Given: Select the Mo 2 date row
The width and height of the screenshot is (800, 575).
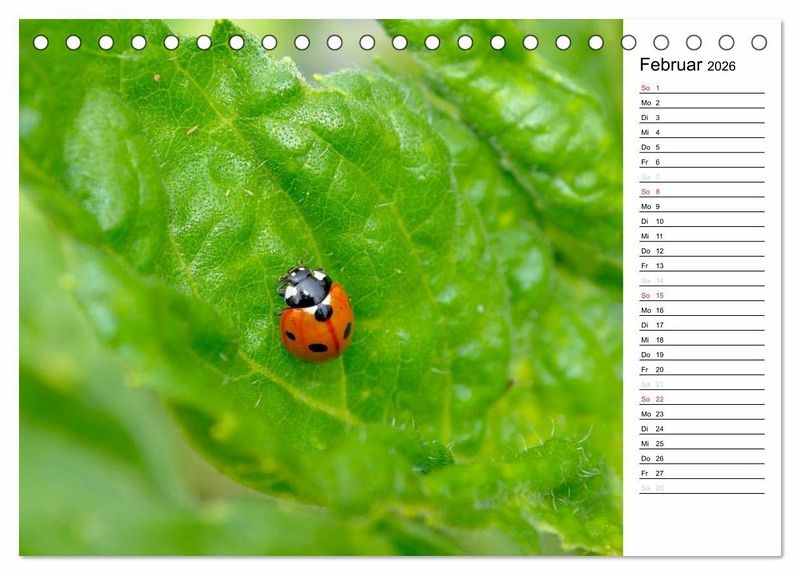Looking at the screenshot, I should click(702, 103).
